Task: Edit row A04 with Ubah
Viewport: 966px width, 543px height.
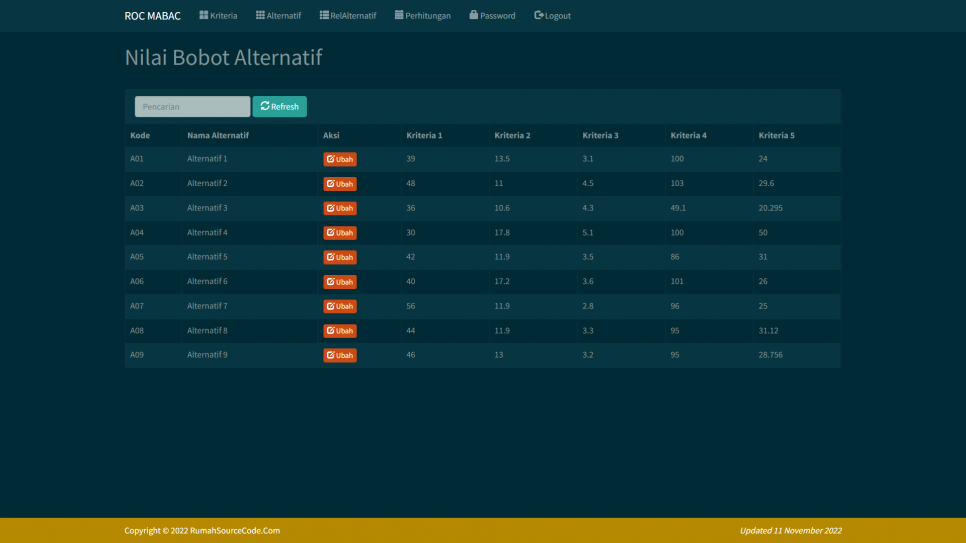Action: (340, 233)
